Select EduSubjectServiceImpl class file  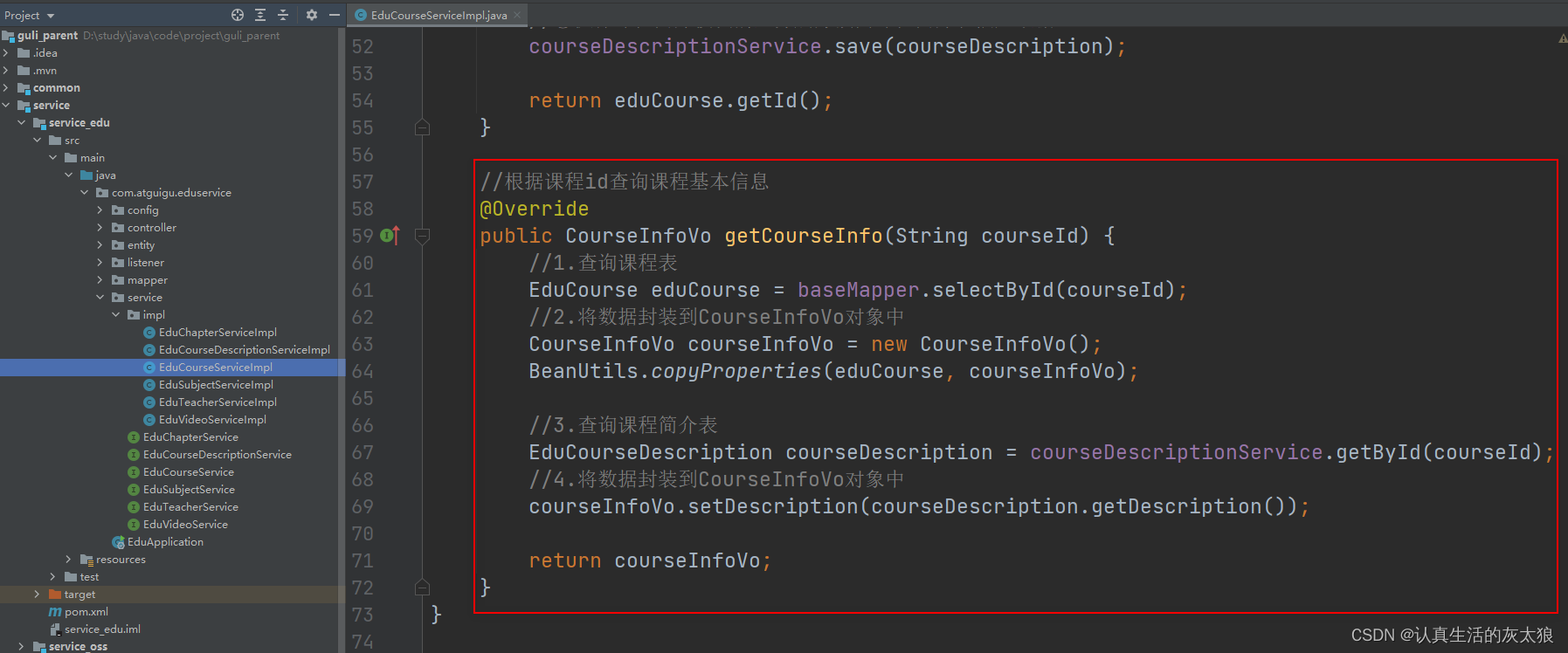click(216, 385)
